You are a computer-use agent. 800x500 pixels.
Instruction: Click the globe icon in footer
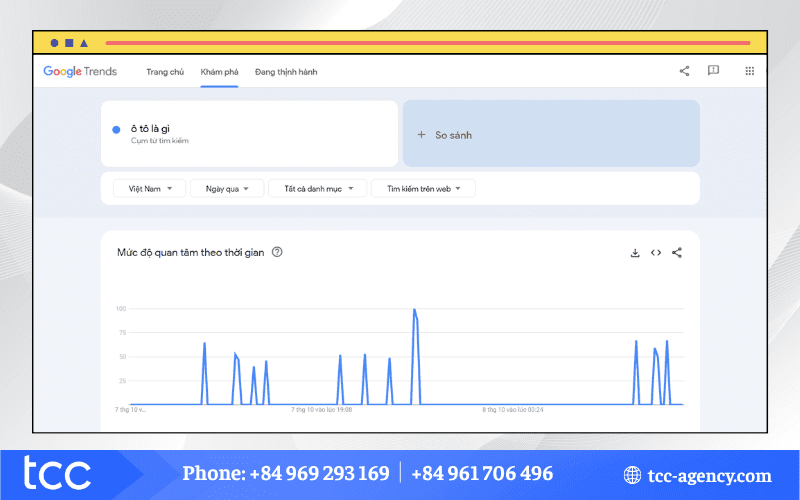(632, 475)
